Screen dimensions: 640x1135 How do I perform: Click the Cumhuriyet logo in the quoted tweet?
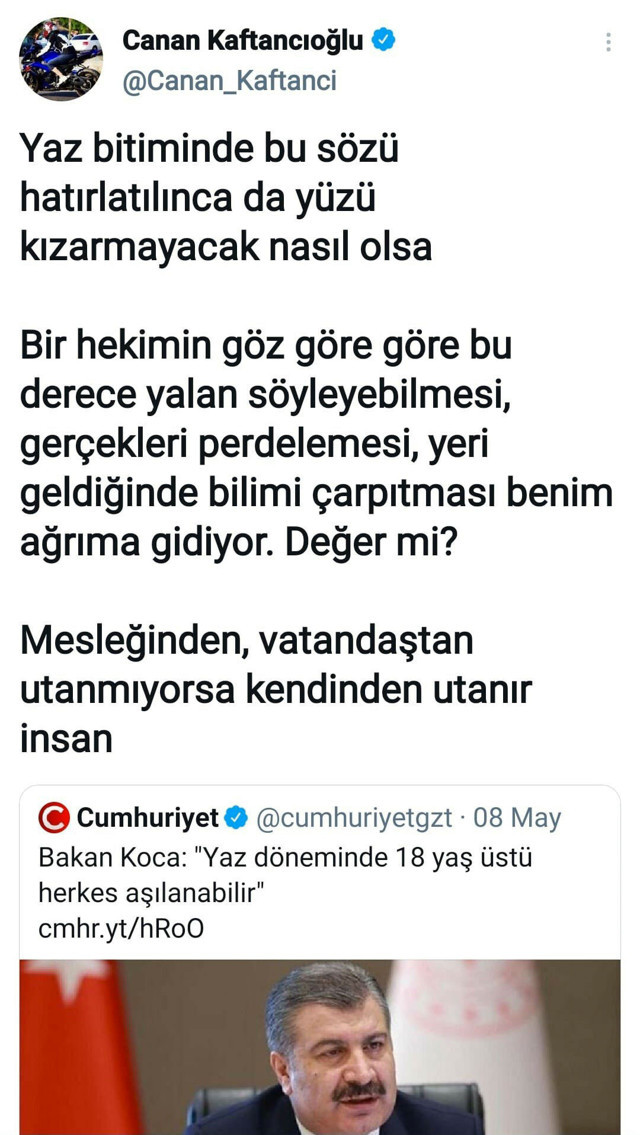(x=56, y=817)
